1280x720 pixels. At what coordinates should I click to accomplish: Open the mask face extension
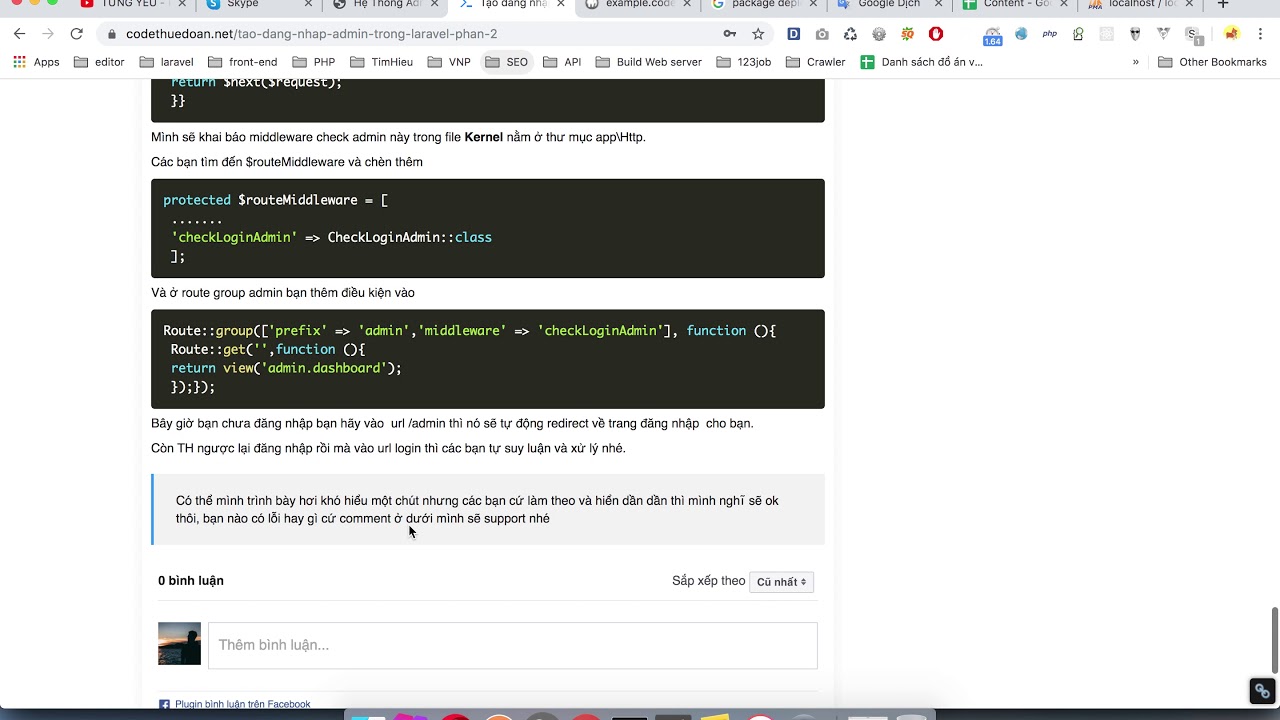(1135, 34)
